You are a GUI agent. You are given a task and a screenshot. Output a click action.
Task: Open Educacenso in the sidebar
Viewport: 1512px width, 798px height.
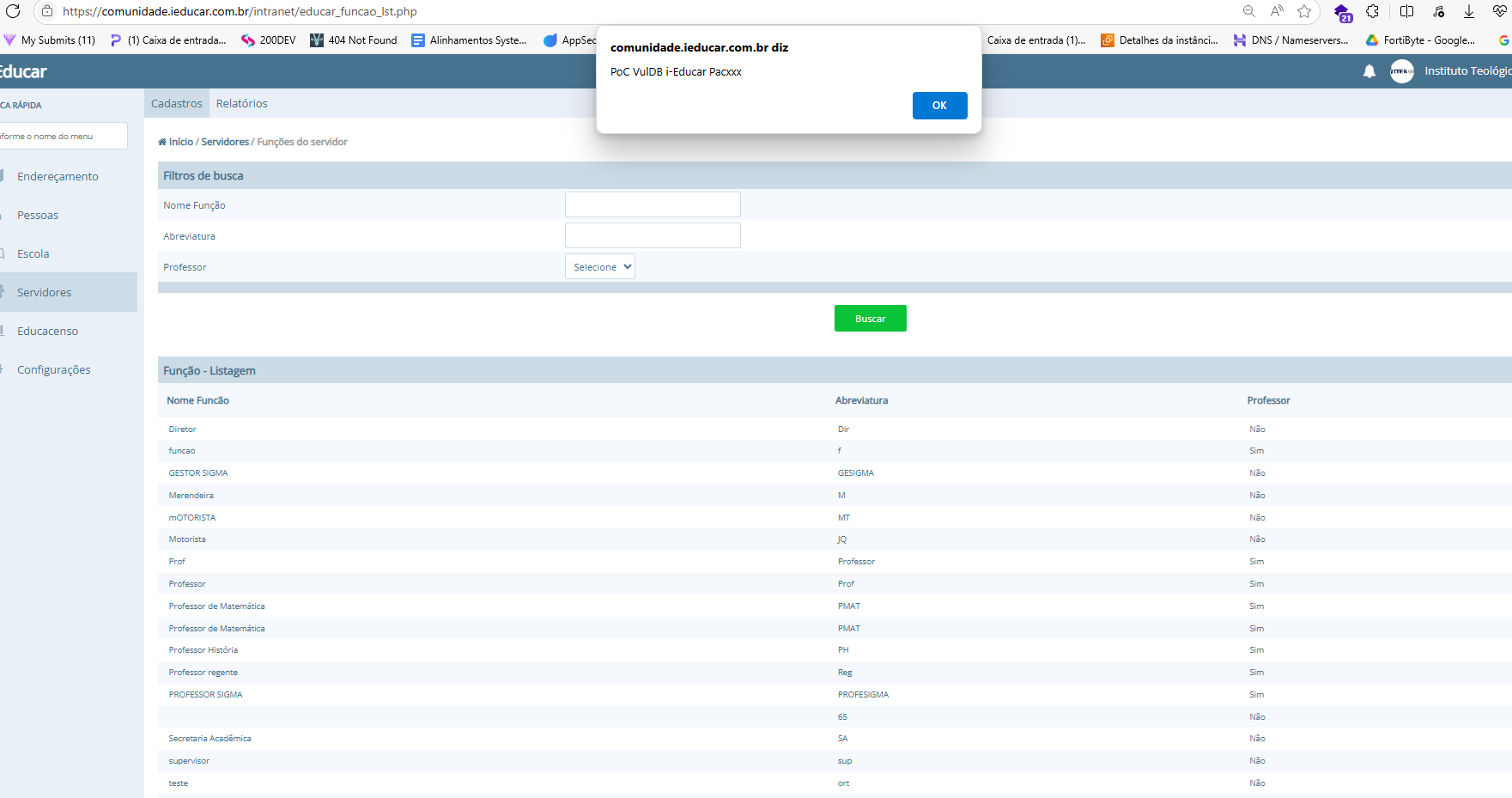[x=47, y=331]
